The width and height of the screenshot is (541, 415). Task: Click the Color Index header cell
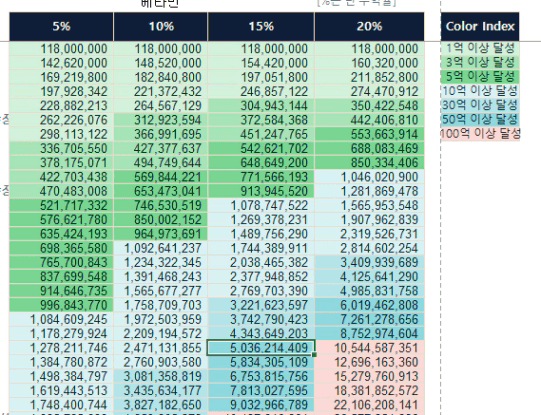click(480, 27)
